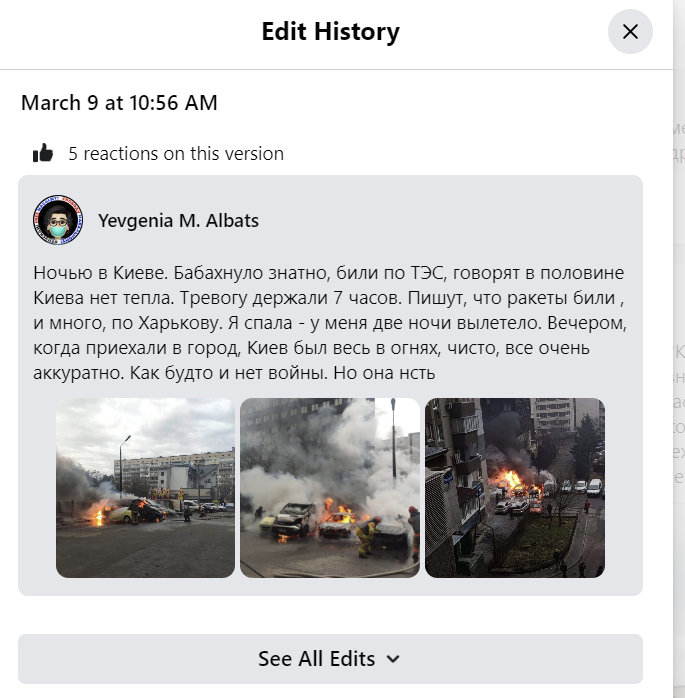Screen dimensions: 685x698
Task: Close the Edit History dialog
Action: [630, 32]
